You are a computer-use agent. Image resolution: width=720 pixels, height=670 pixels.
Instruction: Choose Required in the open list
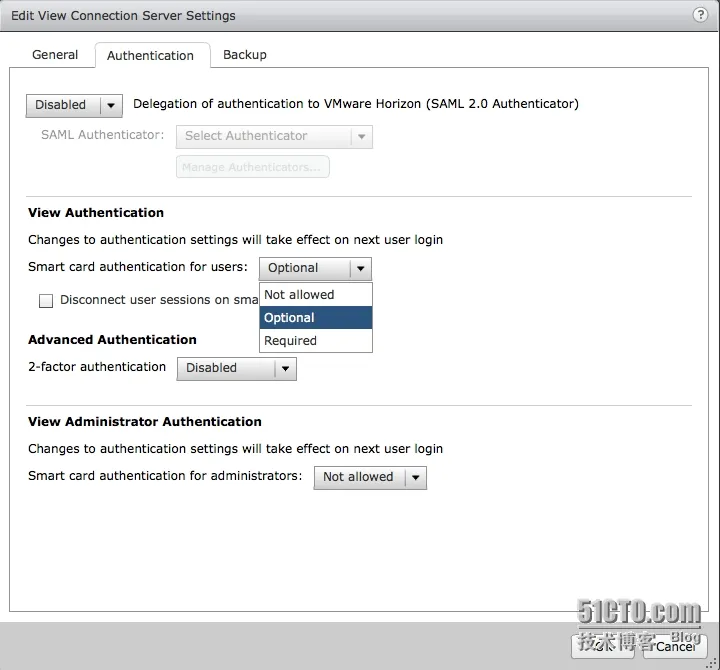point(316,341)
